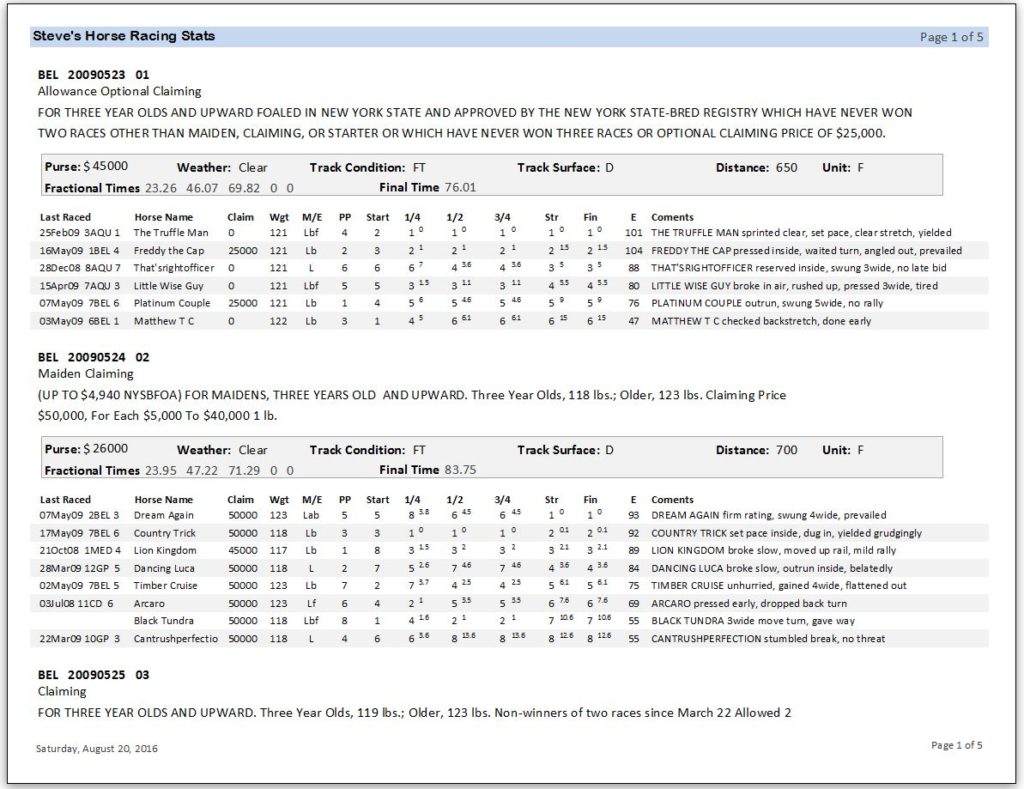Click horse name 'Platinum Couple'
The height and width of the screenshot is (789, 1024).
coord(172,303)
